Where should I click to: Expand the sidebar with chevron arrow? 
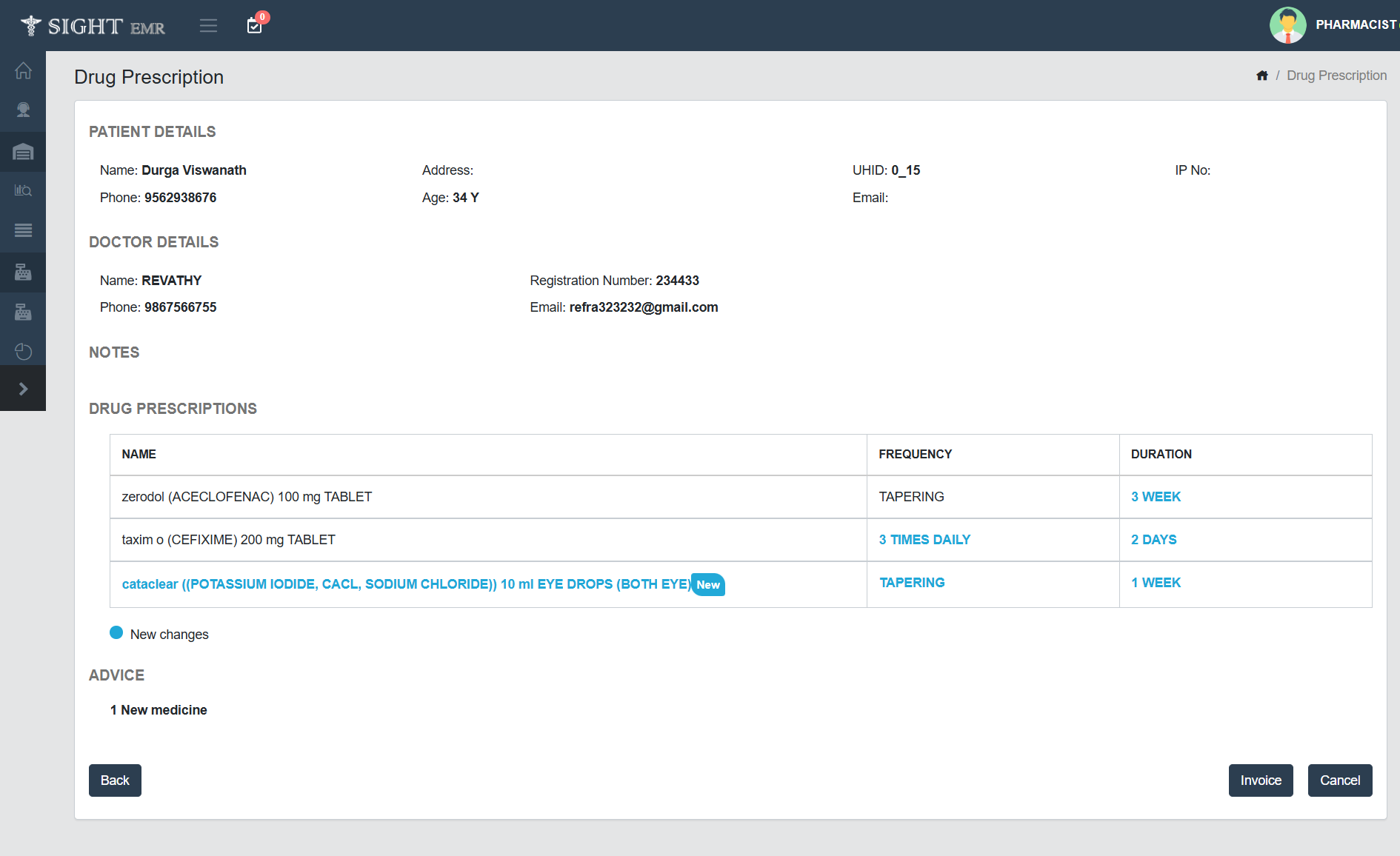click(x=23, y=389)
